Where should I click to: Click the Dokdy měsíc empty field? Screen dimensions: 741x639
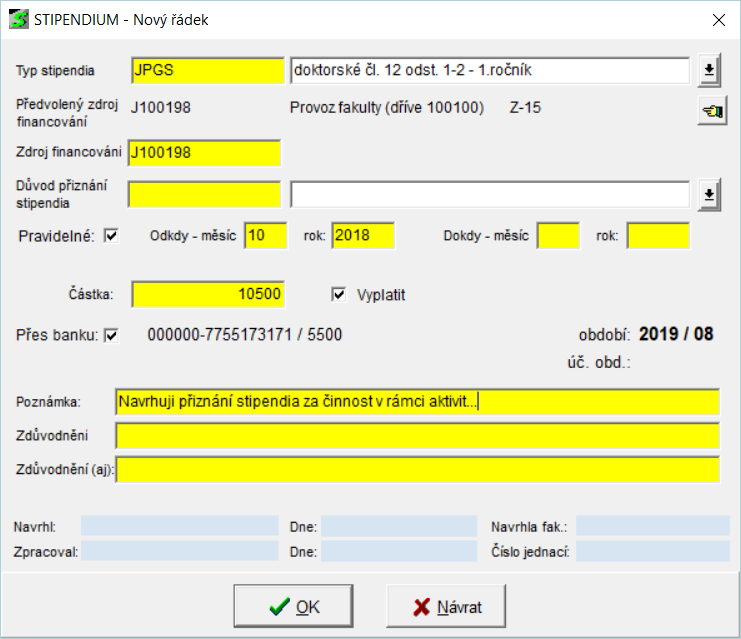[x=558, y=236]
